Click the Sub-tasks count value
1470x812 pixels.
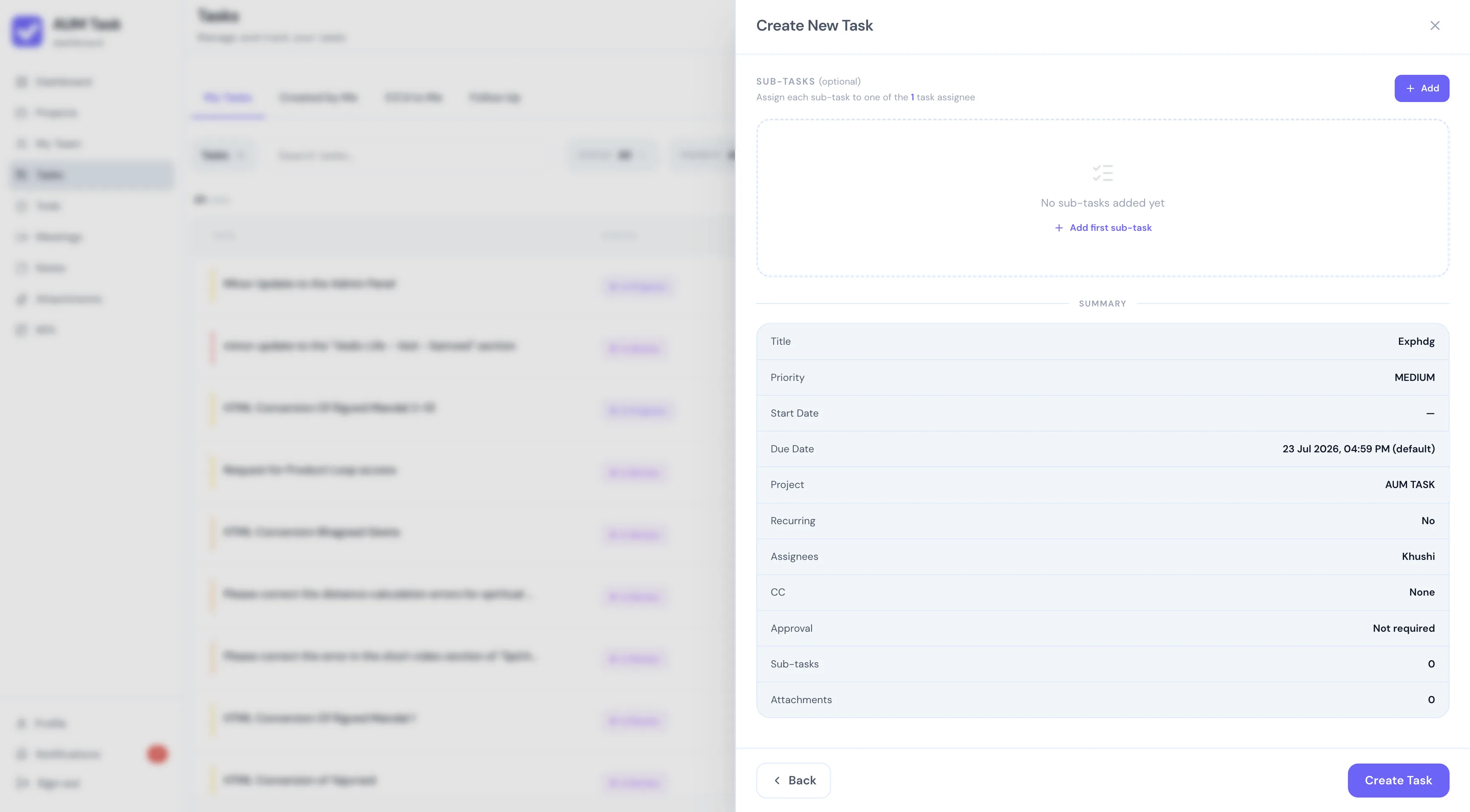[1431, 664]
